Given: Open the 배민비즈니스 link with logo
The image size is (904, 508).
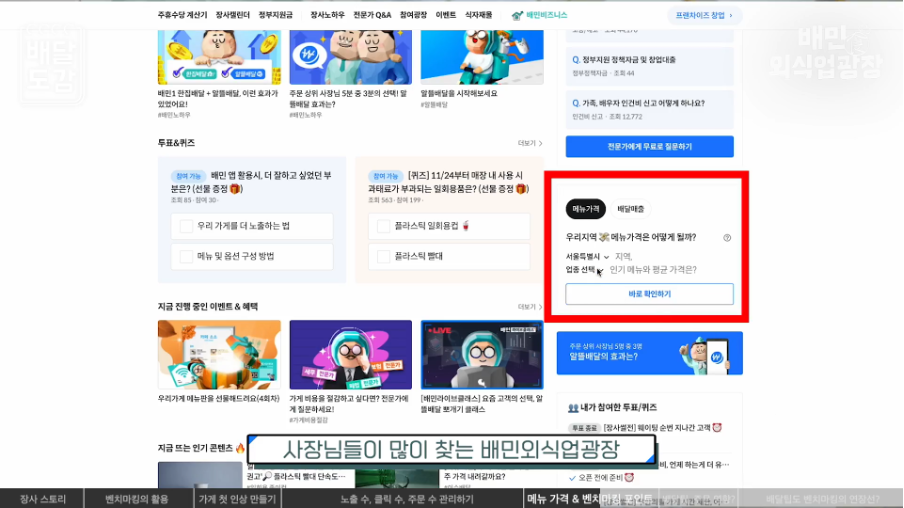Looking at the screenshot, I should click(x=540, y=15).
